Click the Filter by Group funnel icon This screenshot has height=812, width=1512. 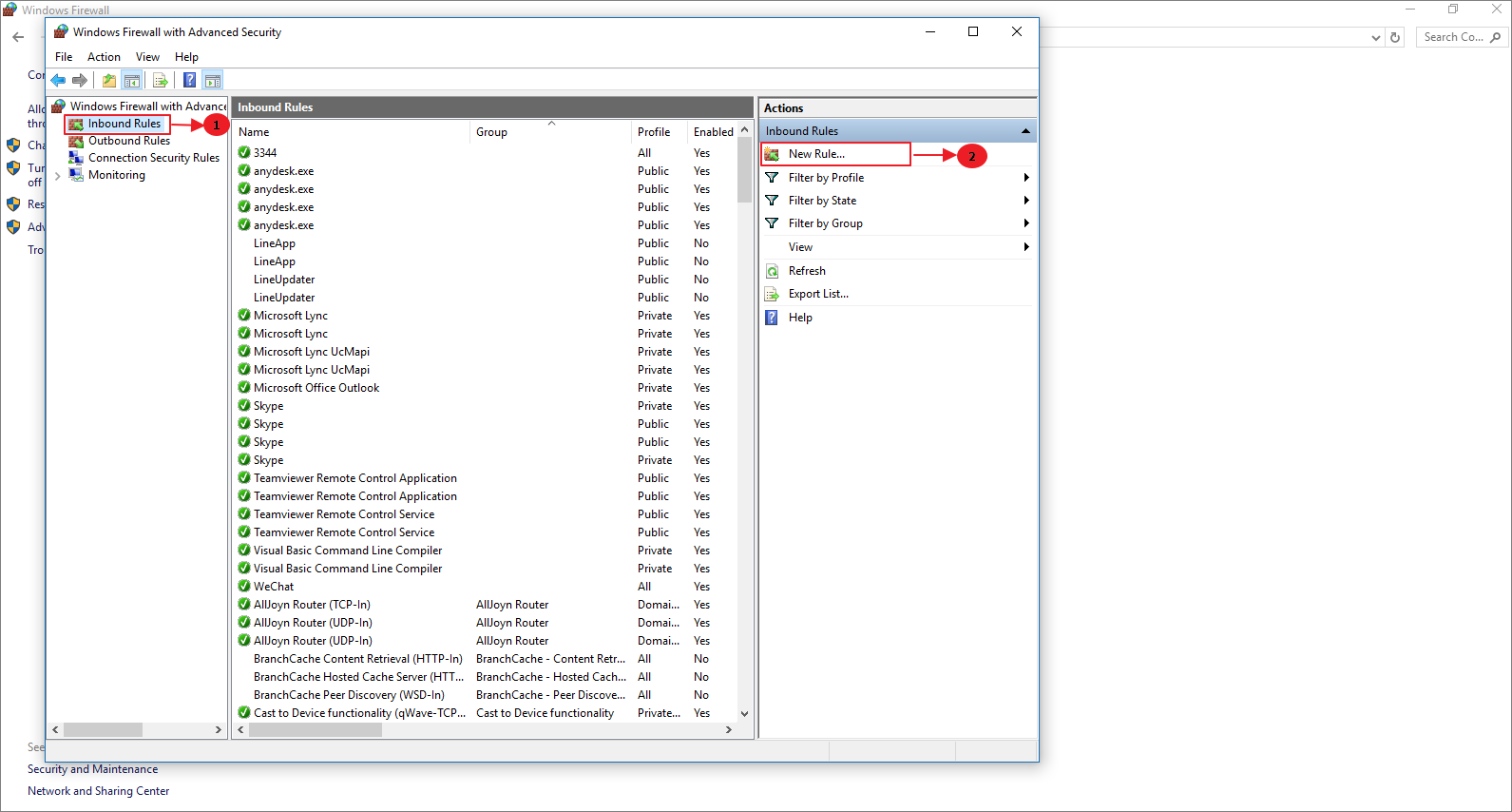point(773,223)
